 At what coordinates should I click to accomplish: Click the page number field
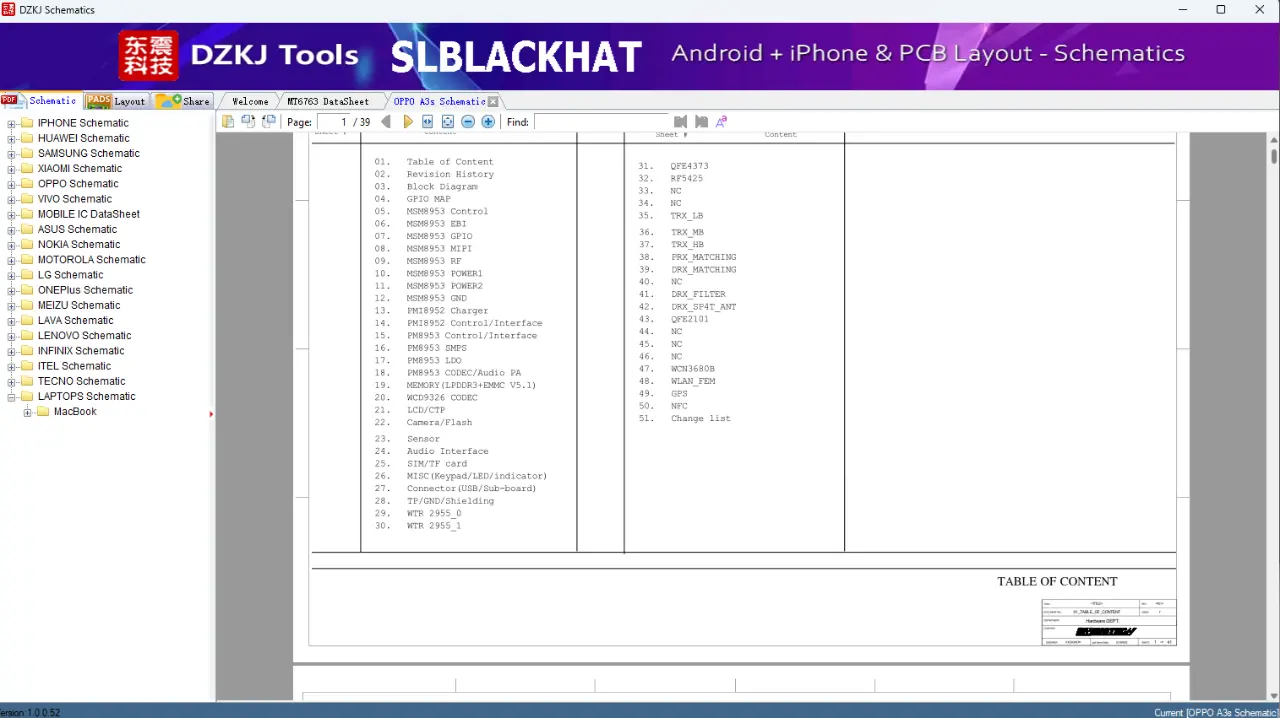(333, 122)
